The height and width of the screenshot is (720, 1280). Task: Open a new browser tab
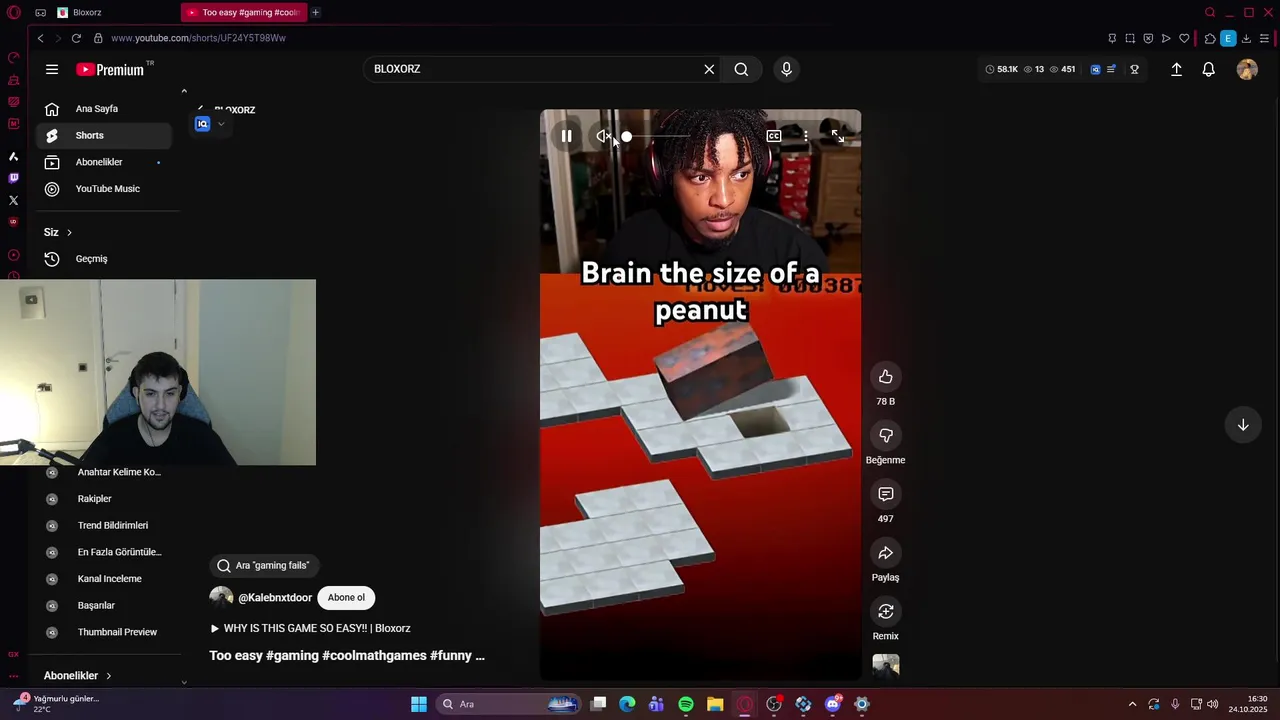click(x=315, y=12)
